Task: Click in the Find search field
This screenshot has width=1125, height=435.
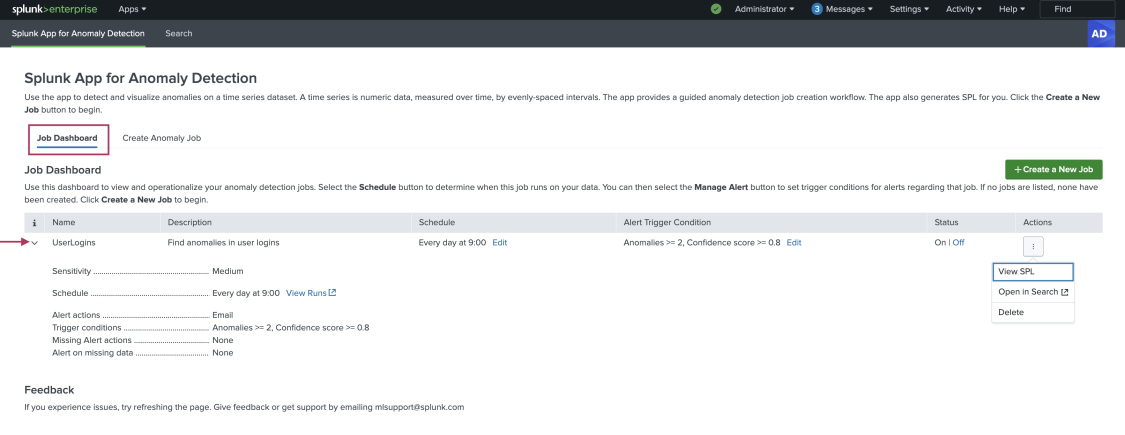Action: (x=1080, y=9)
